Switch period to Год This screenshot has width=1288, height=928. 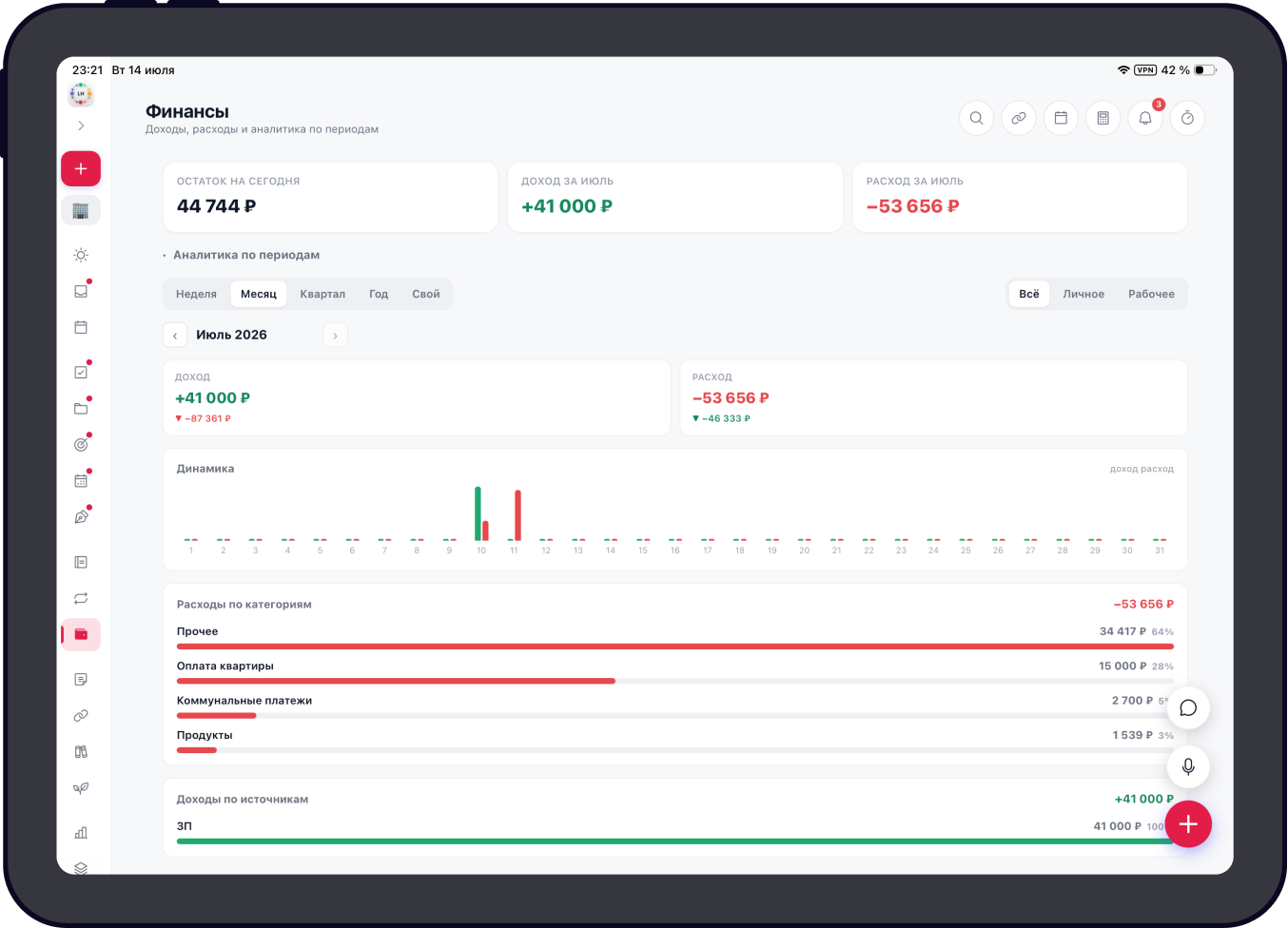point(379,294)
